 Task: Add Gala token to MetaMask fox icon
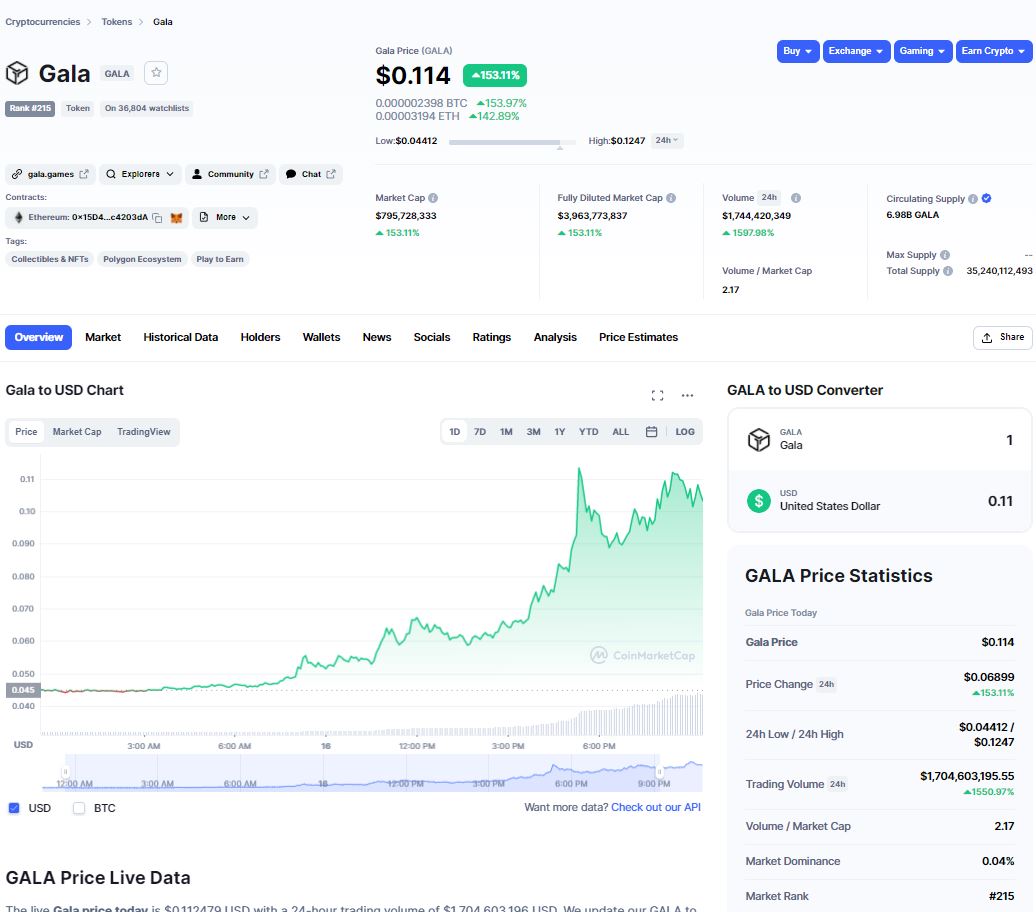(176, 217)
